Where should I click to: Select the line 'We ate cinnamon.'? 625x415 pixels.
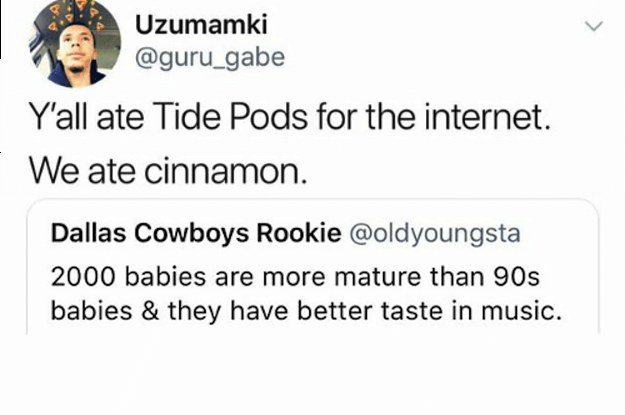(169, 171)
